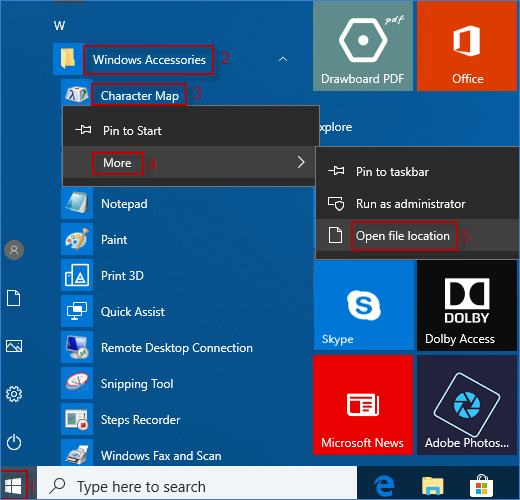Screen dimensions: 520x500
Task: Click the Print 3D icon
Action: coord(77,275)
